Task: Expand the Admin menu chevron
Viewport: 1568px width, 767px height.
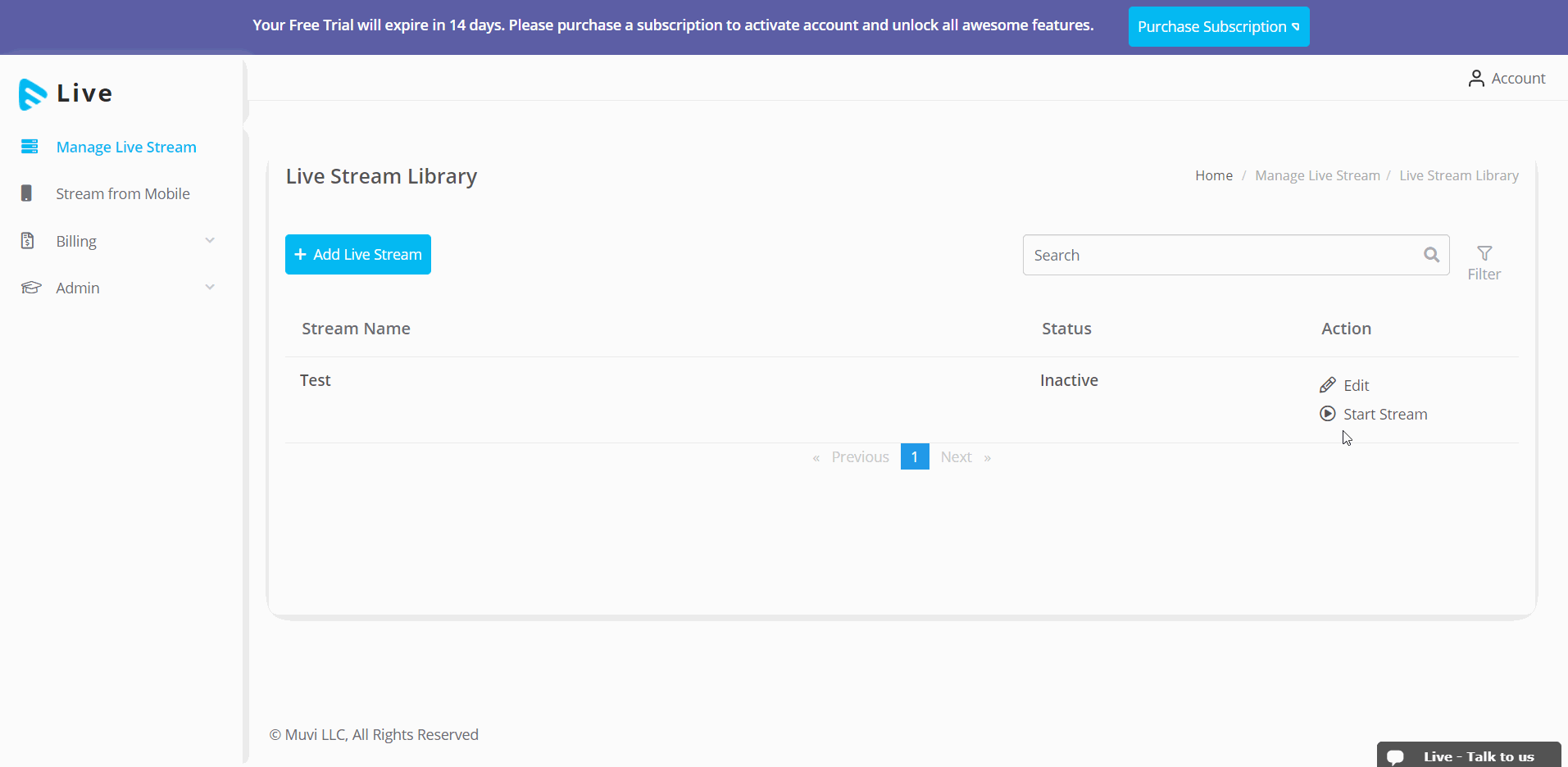Action: click(x=210, y=288)
